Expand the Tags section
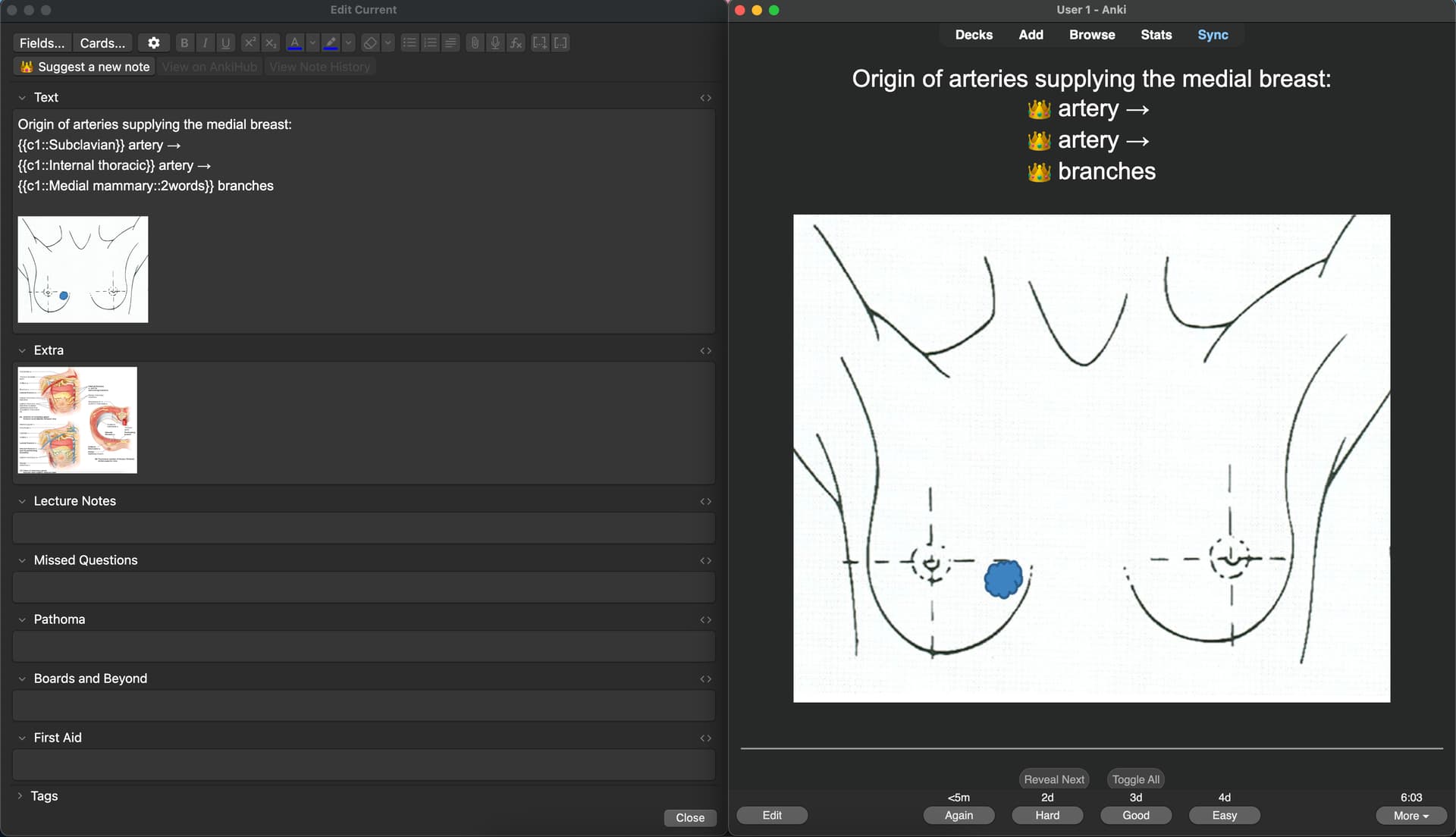The image size is (1456, 837). pyautogui.click(x=20, y=796)
